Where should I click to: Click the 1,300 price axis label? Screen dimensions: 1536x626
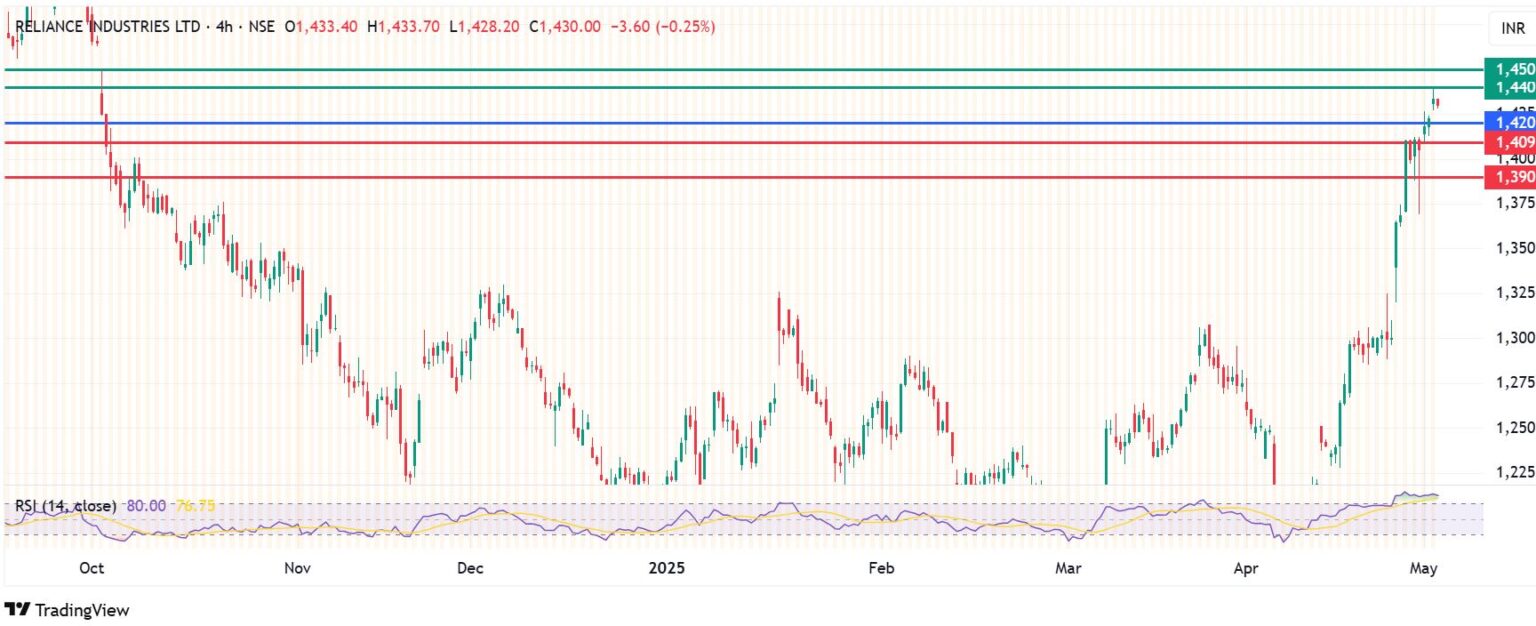pos(1514,337)
